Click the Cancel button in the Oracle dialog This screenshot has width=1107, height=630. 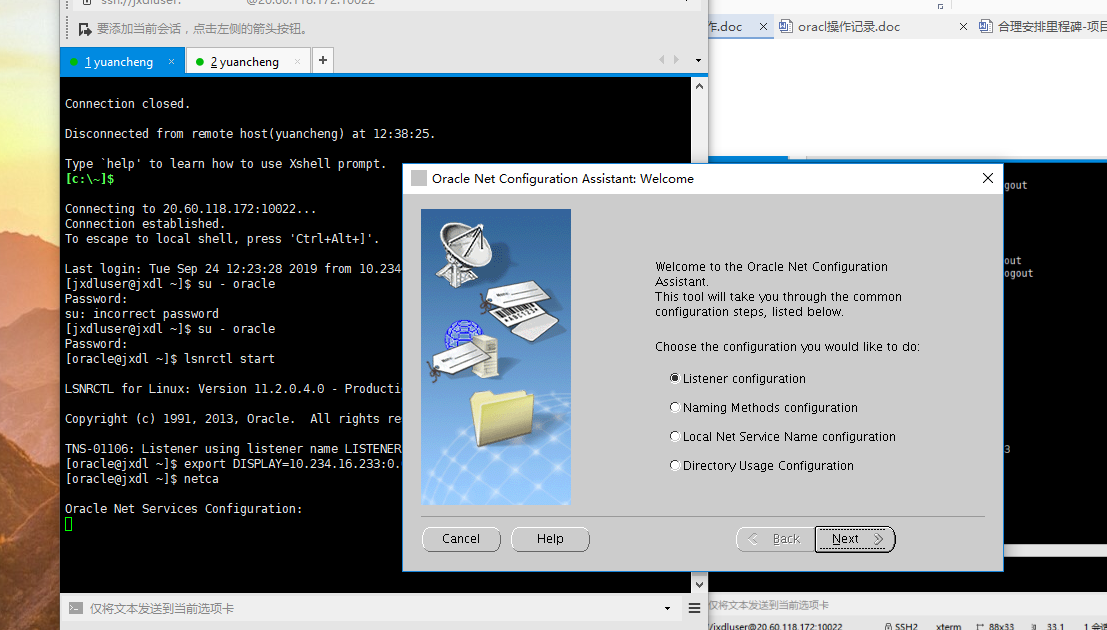click(x=461, y=539)
